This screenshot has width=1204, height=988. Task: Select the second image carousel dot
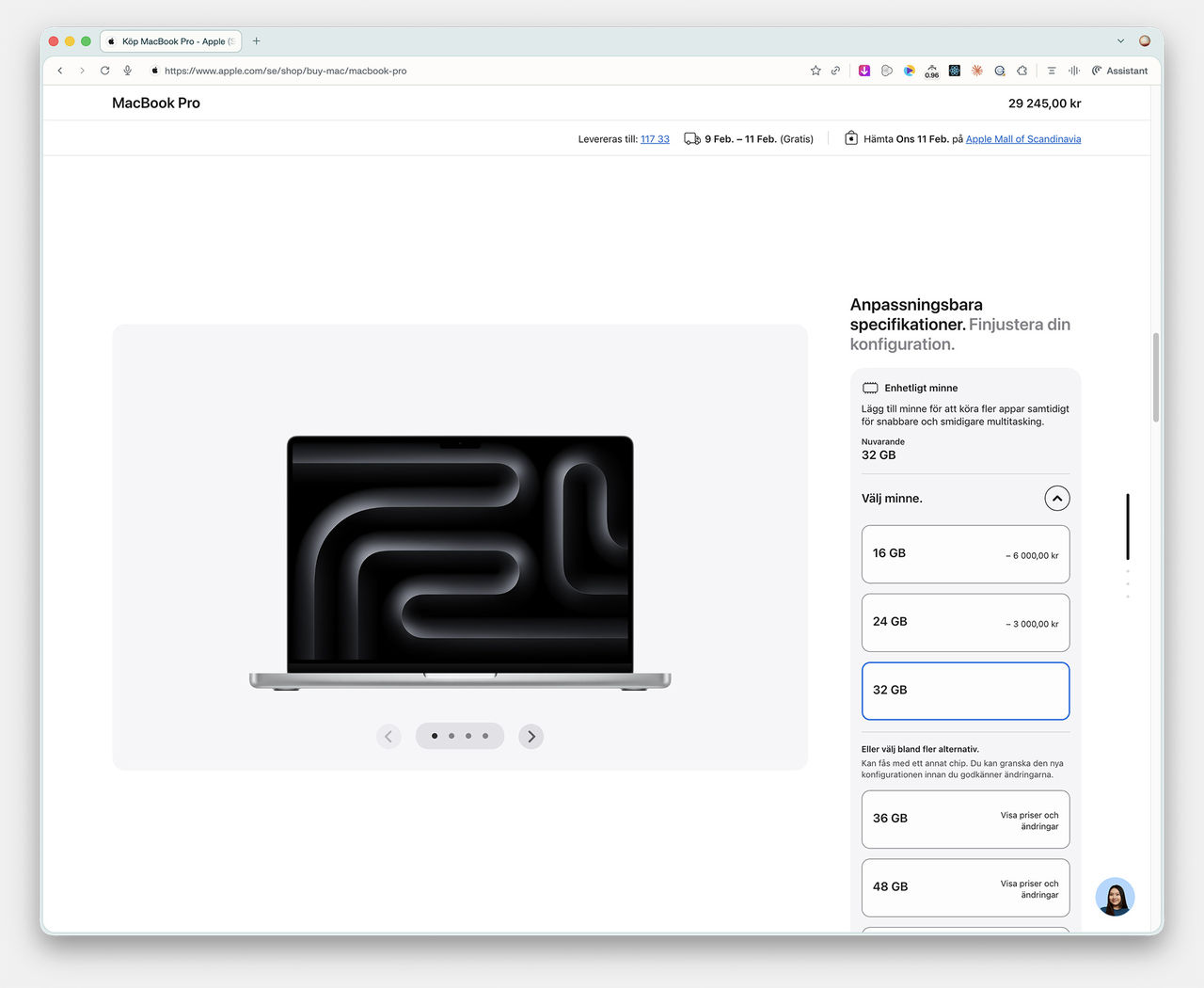coord(451,736)
